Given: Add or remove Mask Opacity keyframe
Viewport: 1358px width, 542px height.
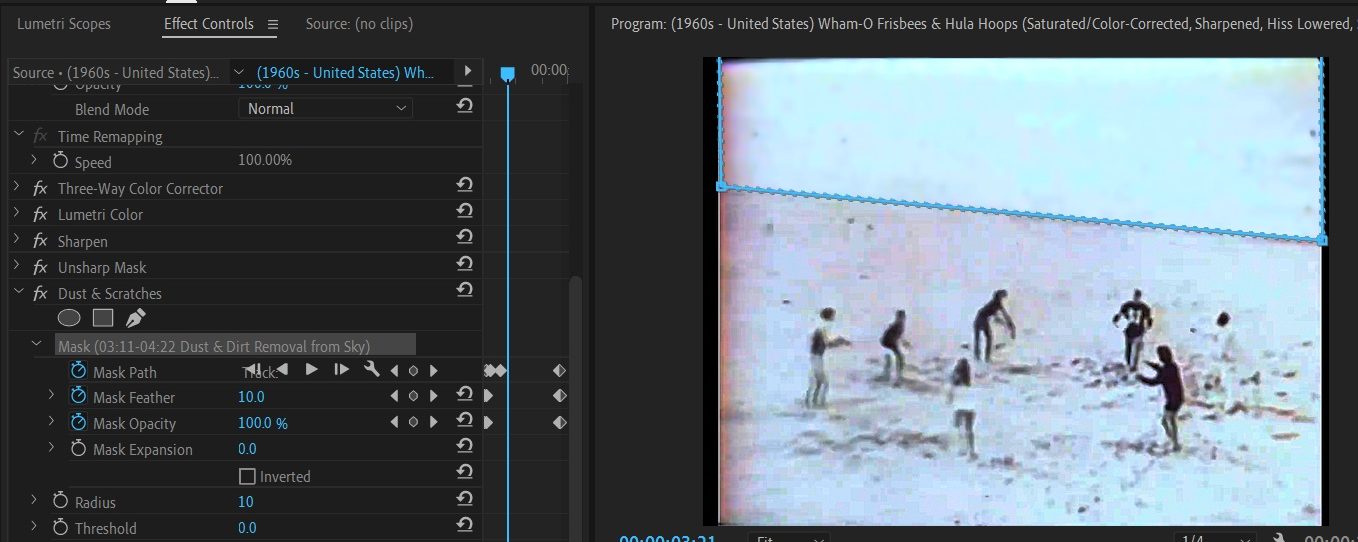Looking at the screenshot, I should pos(413,423).
